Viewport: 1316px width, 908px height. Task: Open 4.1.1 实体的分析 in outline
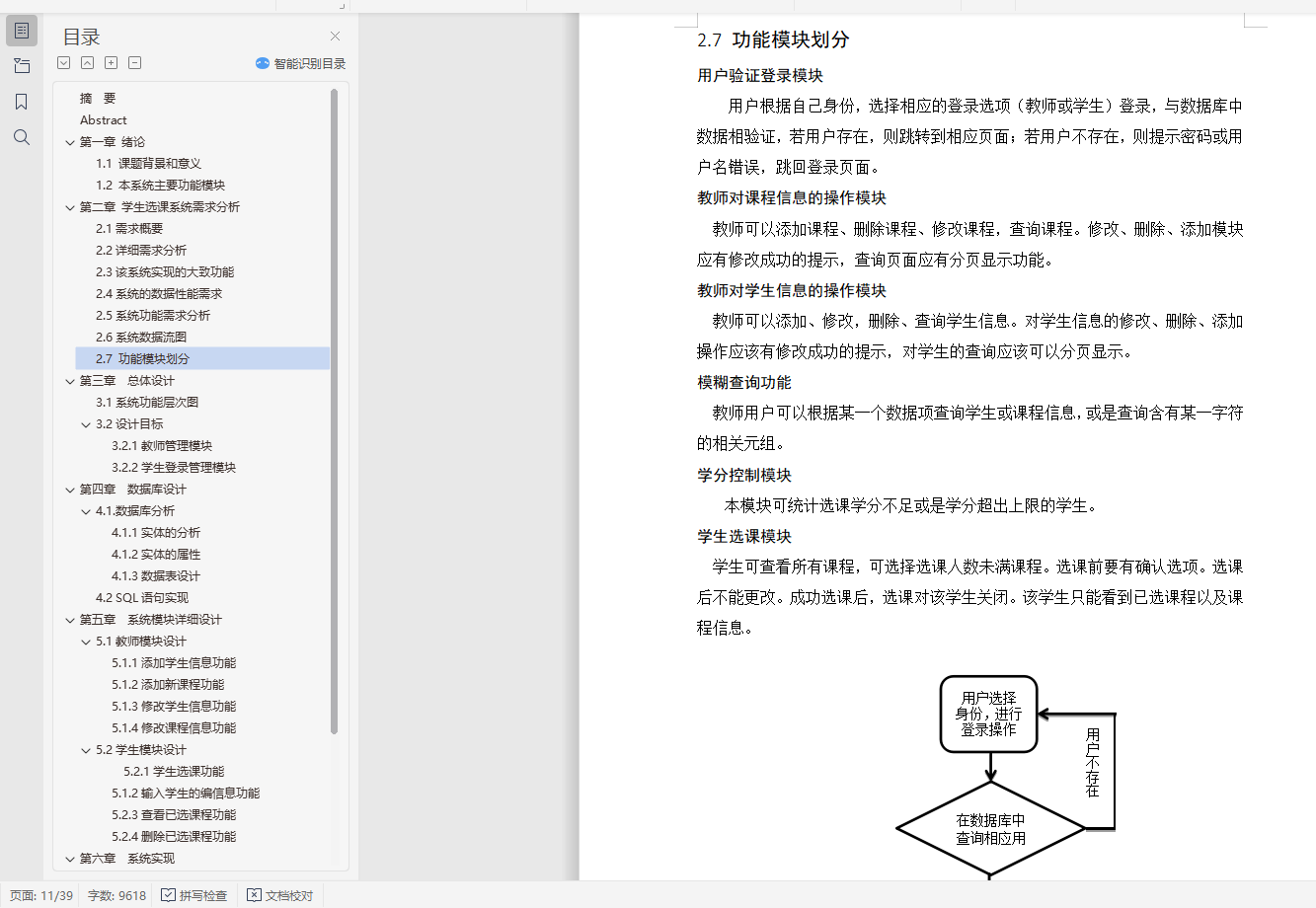[156, 533]
